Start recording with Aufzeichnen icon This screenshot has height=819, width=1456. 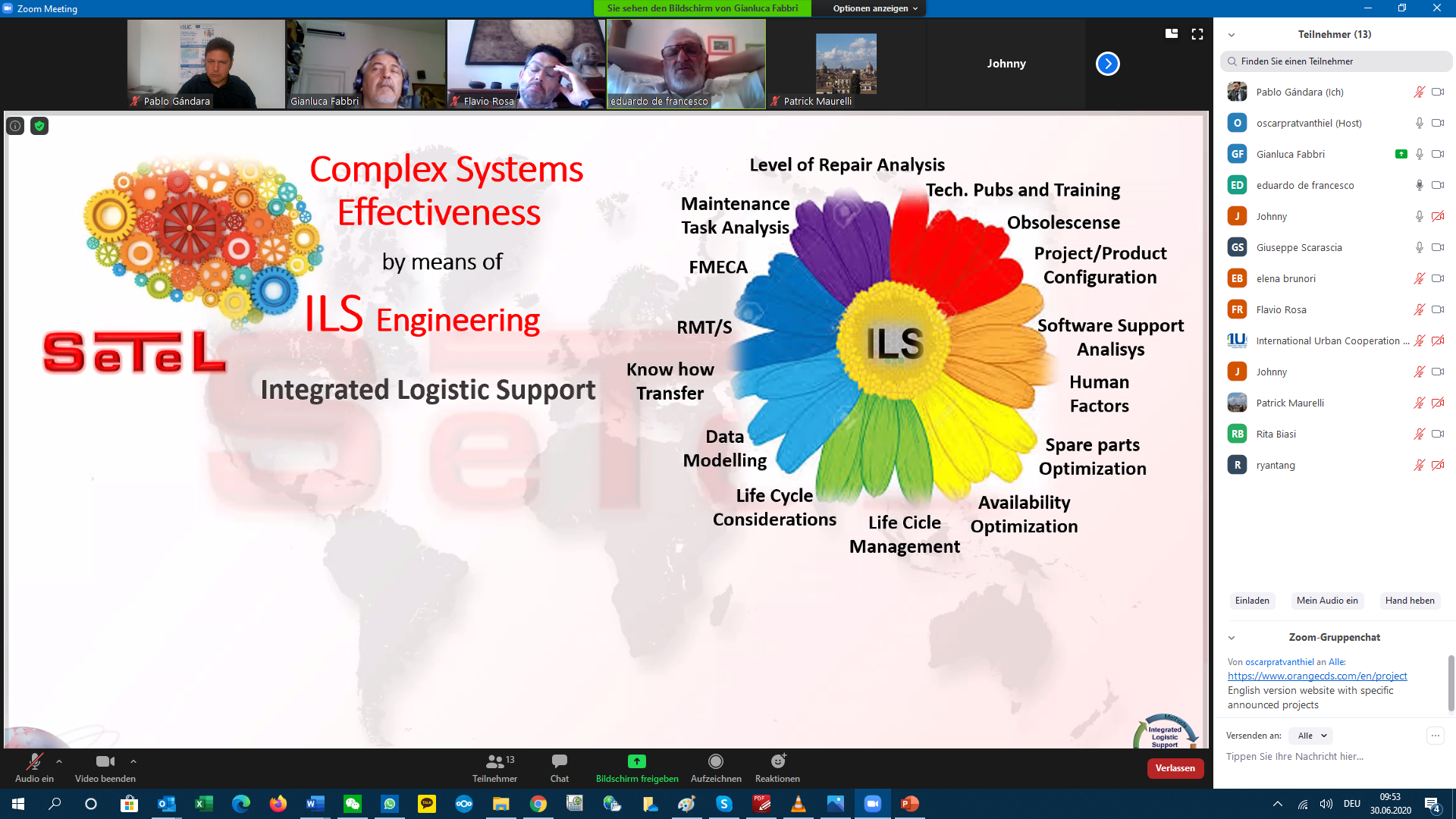(715, 761)
